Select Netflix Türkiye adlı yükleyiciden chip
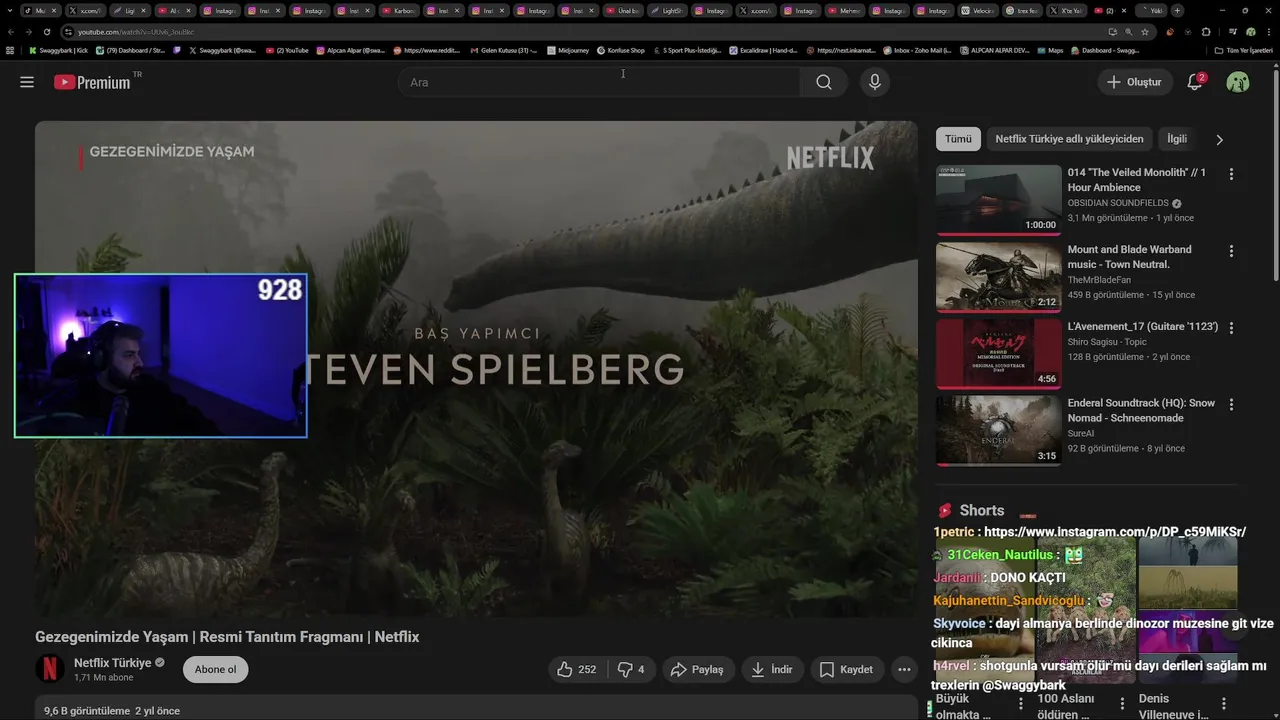 click(x=1069, y=139)
